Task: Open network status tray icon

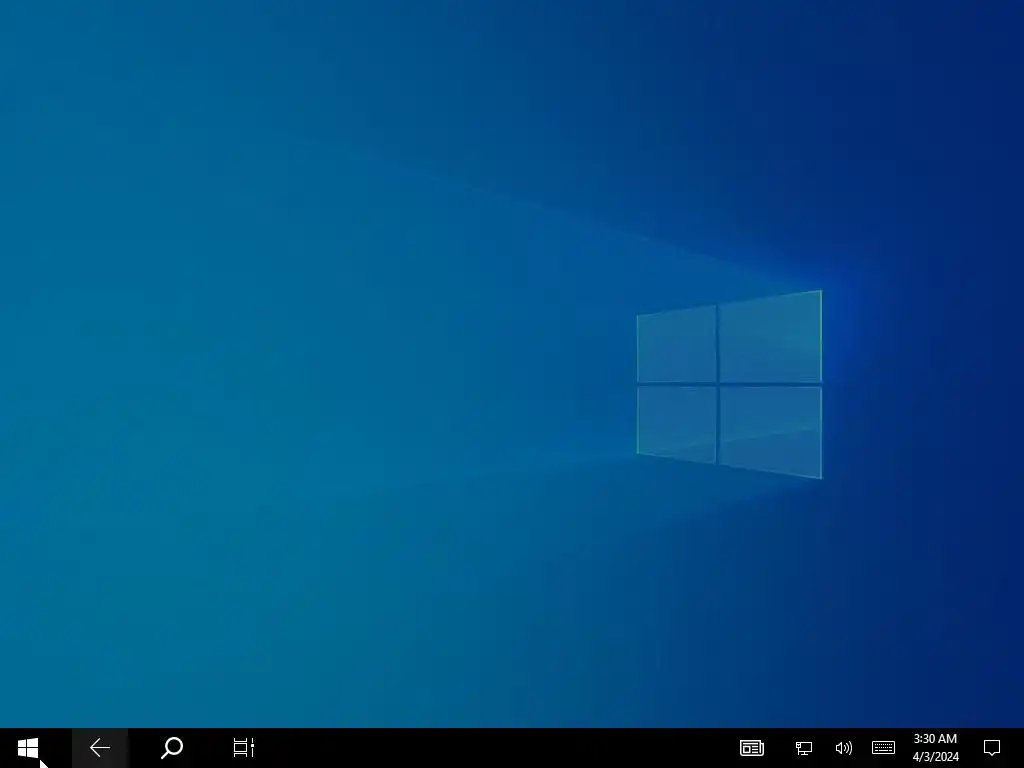Action: coord(804,748)
